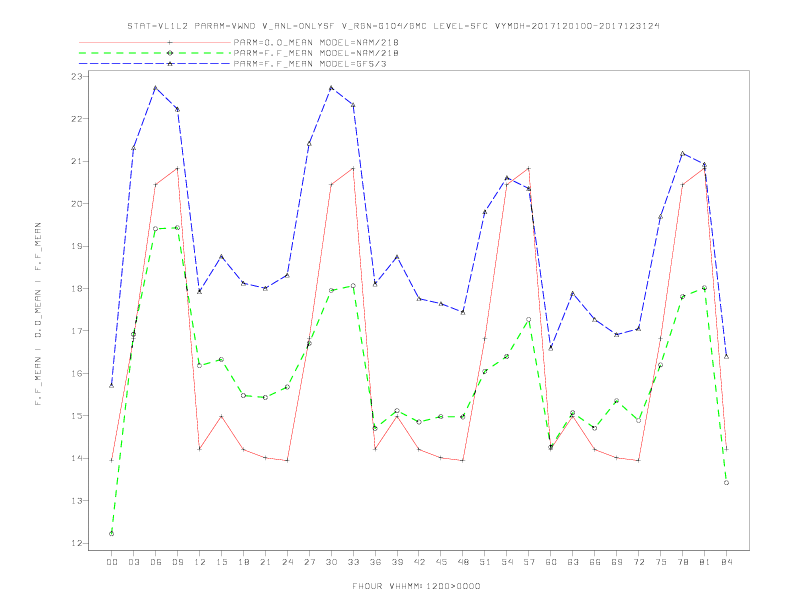The width and height of the screenshot is (792, 612).
Task: Select legend label PARM=F.F_MEAN MODEL=NAM/218
Action: pos(316,53)
